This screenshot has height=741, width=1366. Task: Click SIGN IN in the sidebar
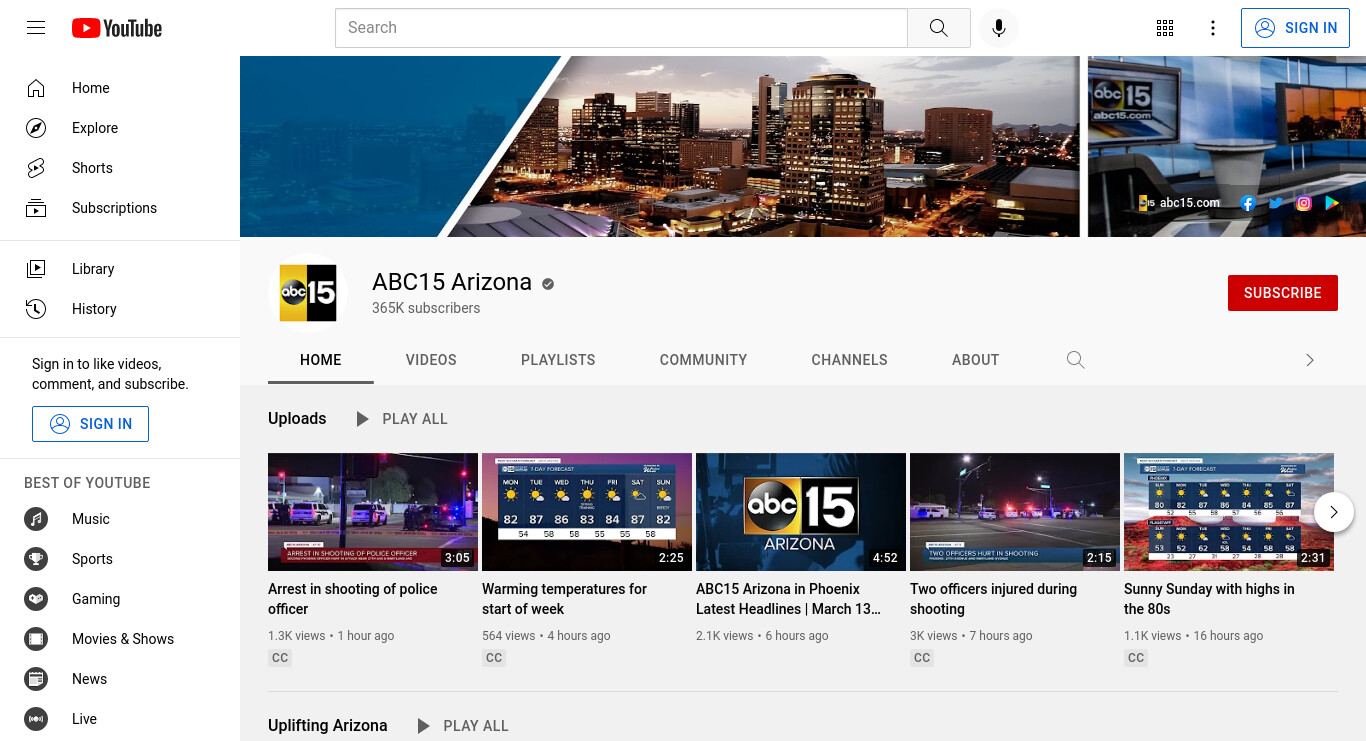(90, 424)
